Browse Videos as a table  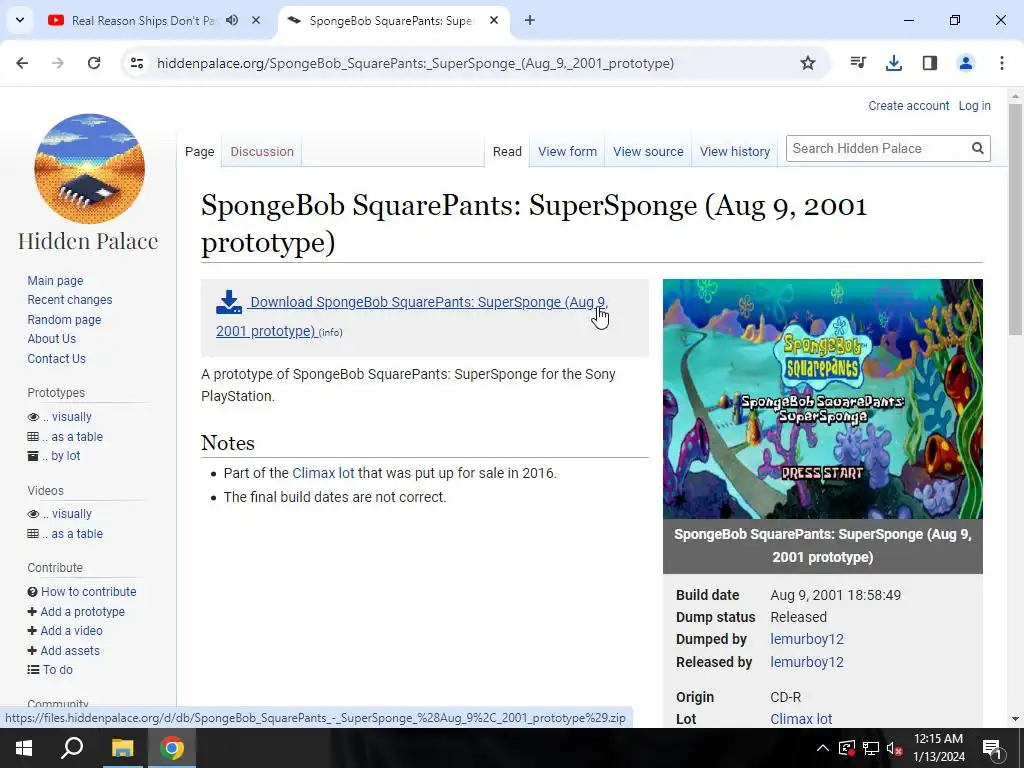(77, 534)
